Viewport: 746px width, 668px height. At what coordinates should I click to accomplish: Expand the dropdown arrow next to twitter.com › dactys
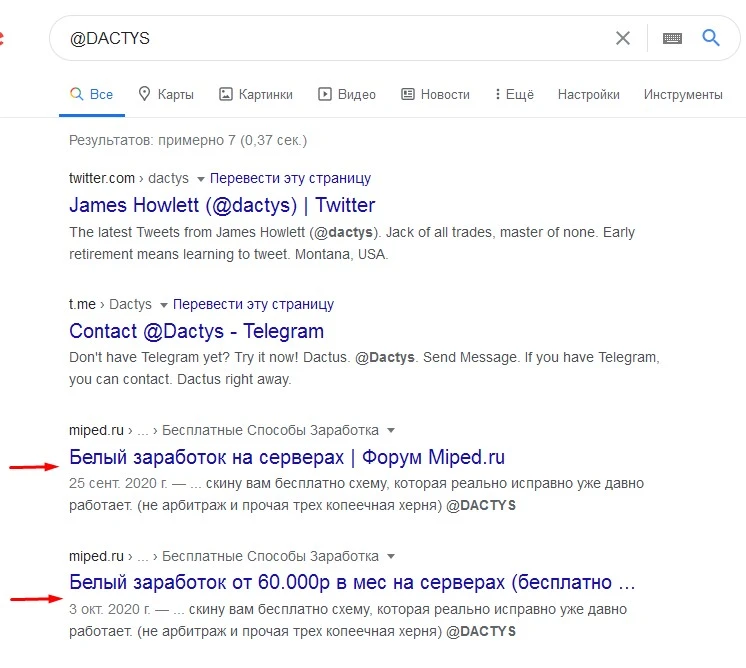pyautogui.click(x=201, y=179)
